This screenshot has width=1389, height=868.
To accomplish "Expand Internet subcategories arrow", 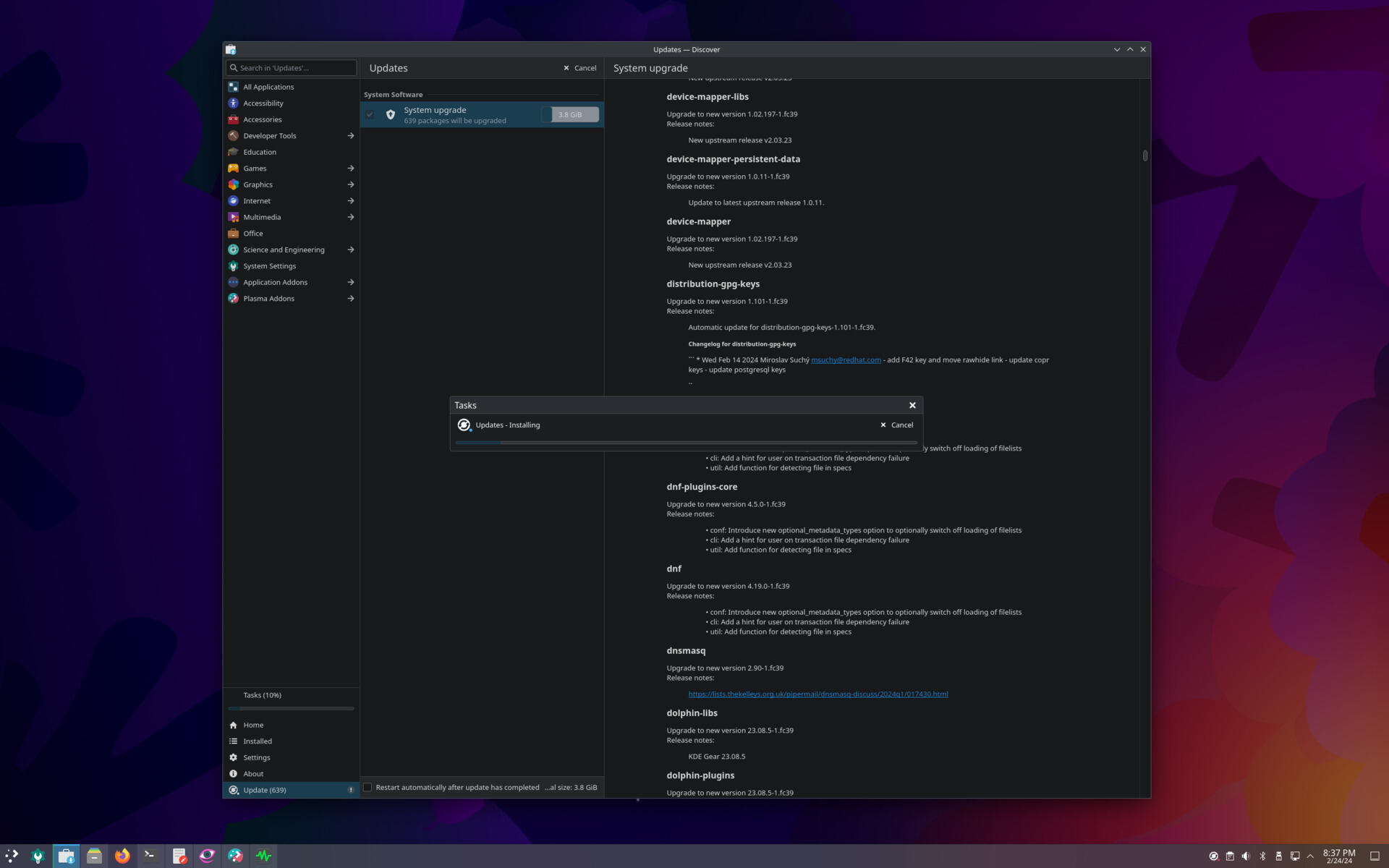I will point(351,201).
